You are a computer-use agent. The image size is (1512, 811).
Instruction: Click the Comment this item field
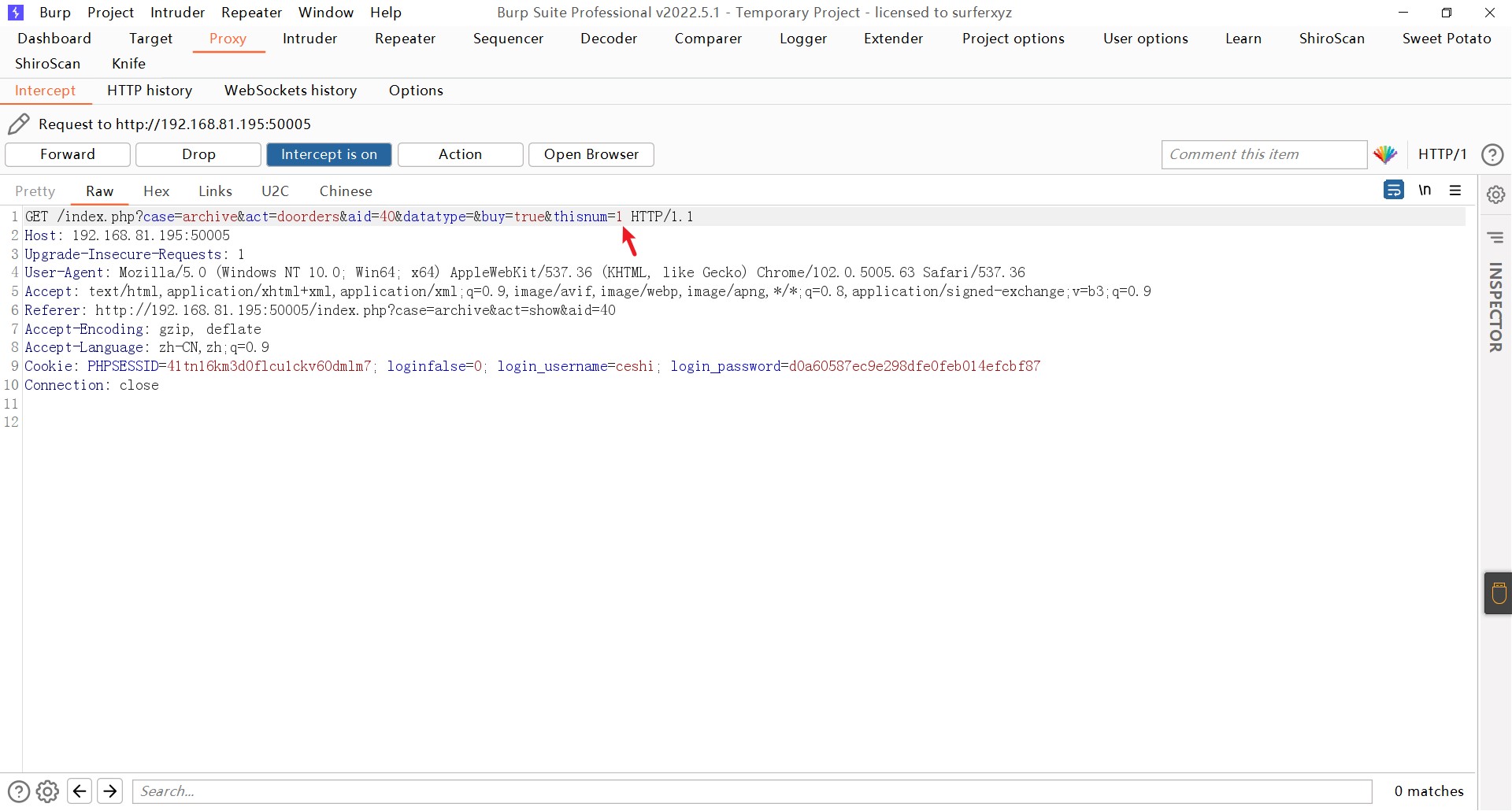pyautogui.click(x=1264, y=154)
